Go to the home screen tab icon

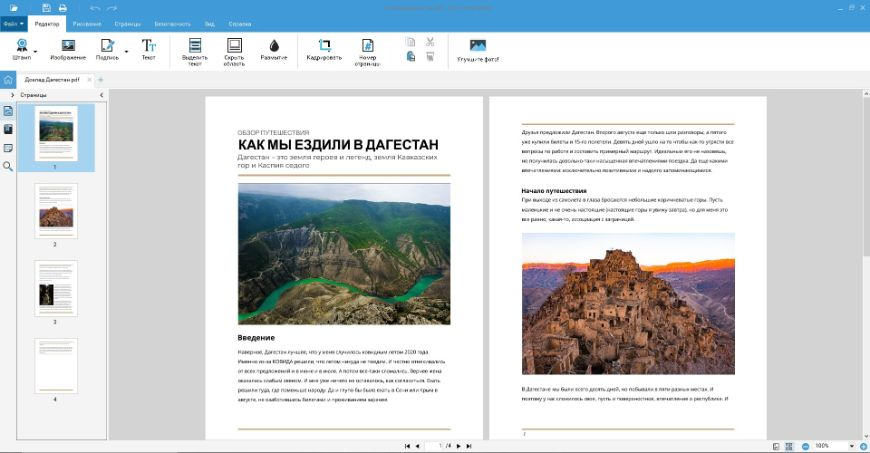tap(8, 80)
